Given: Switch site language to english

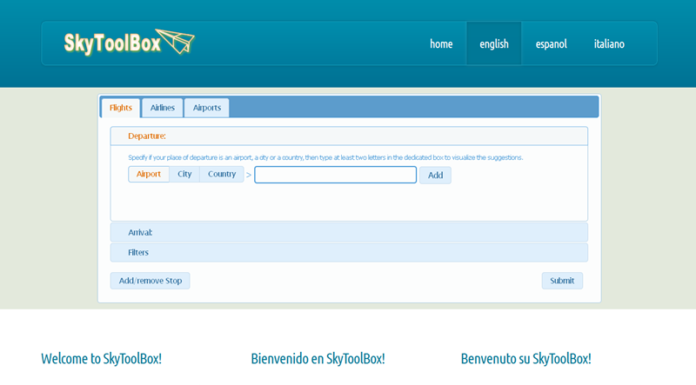Looking at the screenshot, I should [494, 44].
